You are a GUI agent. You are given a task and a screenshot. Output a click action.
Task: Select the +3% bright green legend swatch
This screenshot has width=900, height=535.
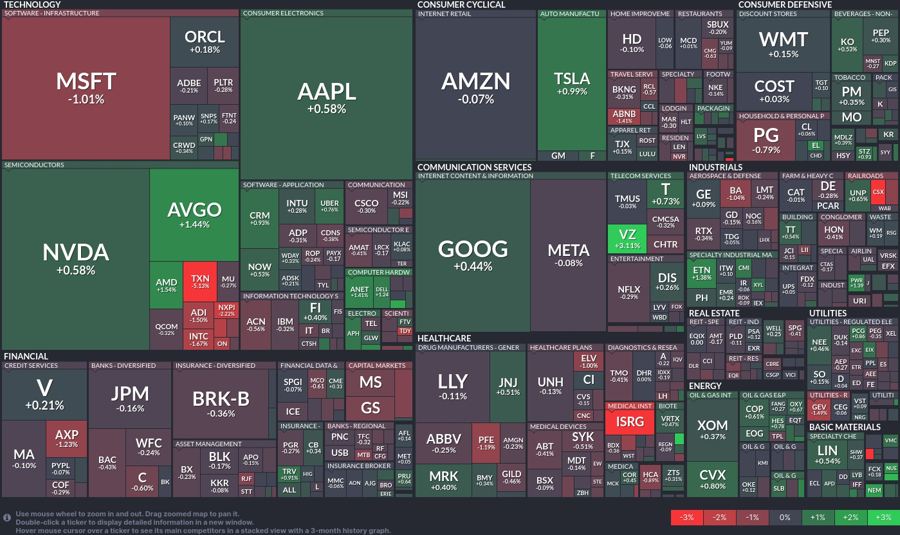882,517
